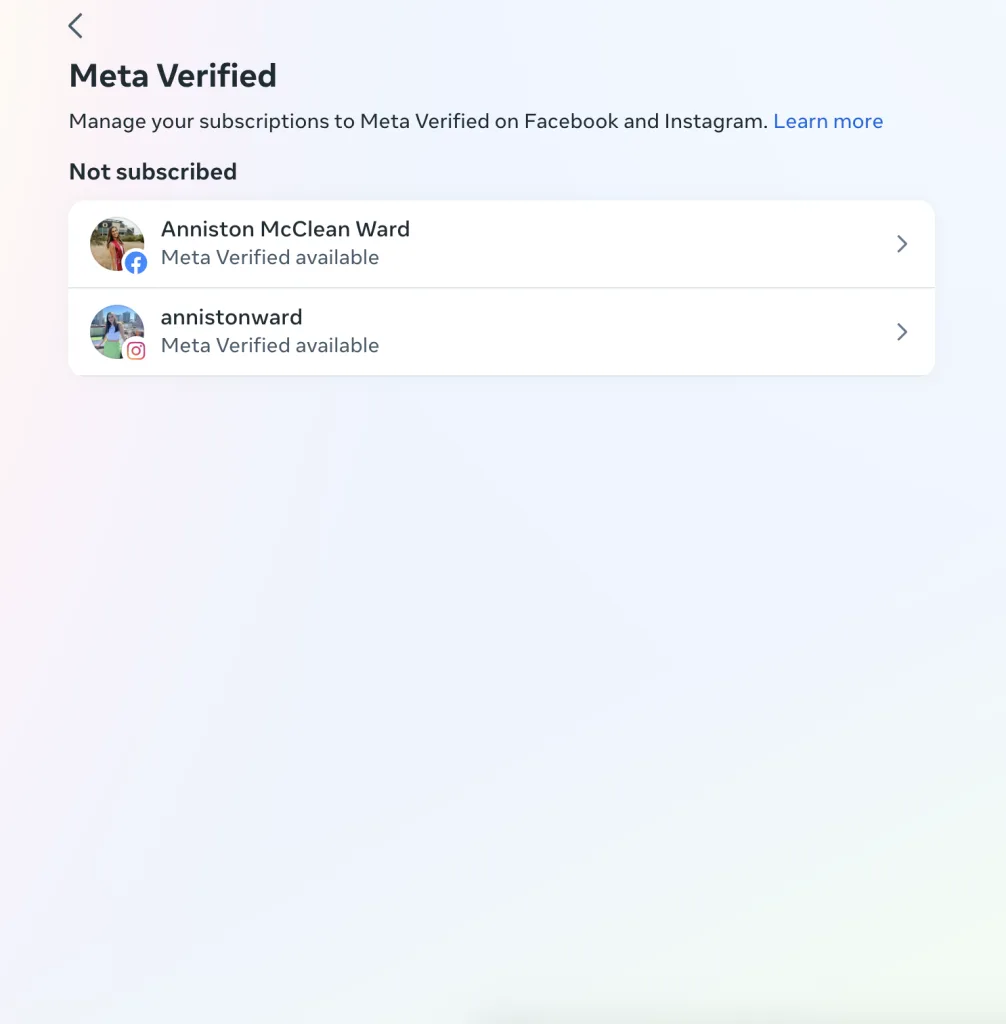Click blank background below the accounts card
The height and width of the screenshot is (1024, 1006).
point(502,653)
